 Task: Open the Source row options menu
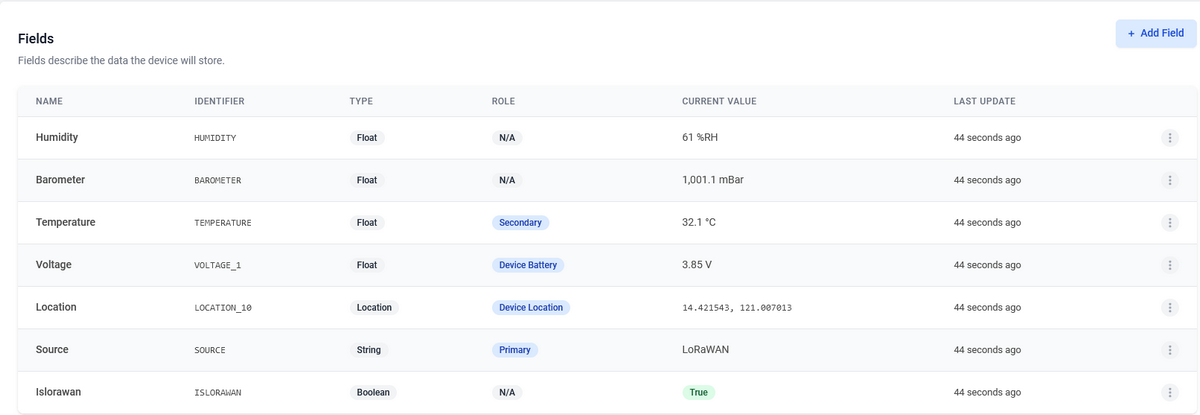1169,350
